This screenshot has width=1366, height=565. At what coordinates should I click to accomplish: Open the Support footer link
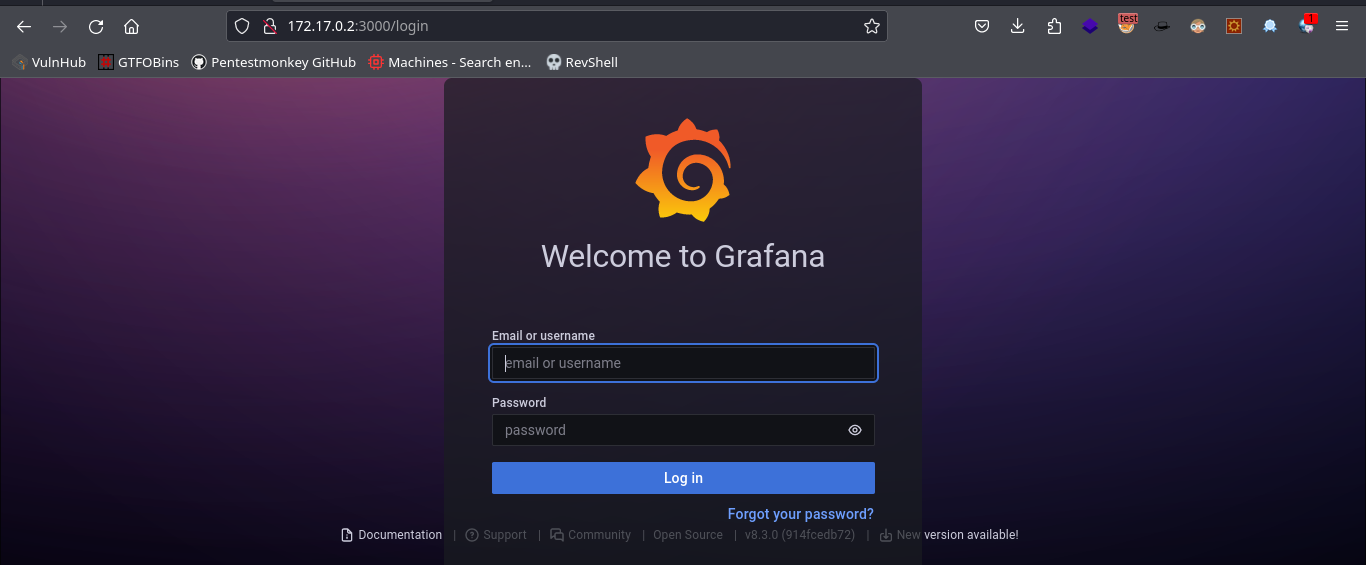click(496, 535)
